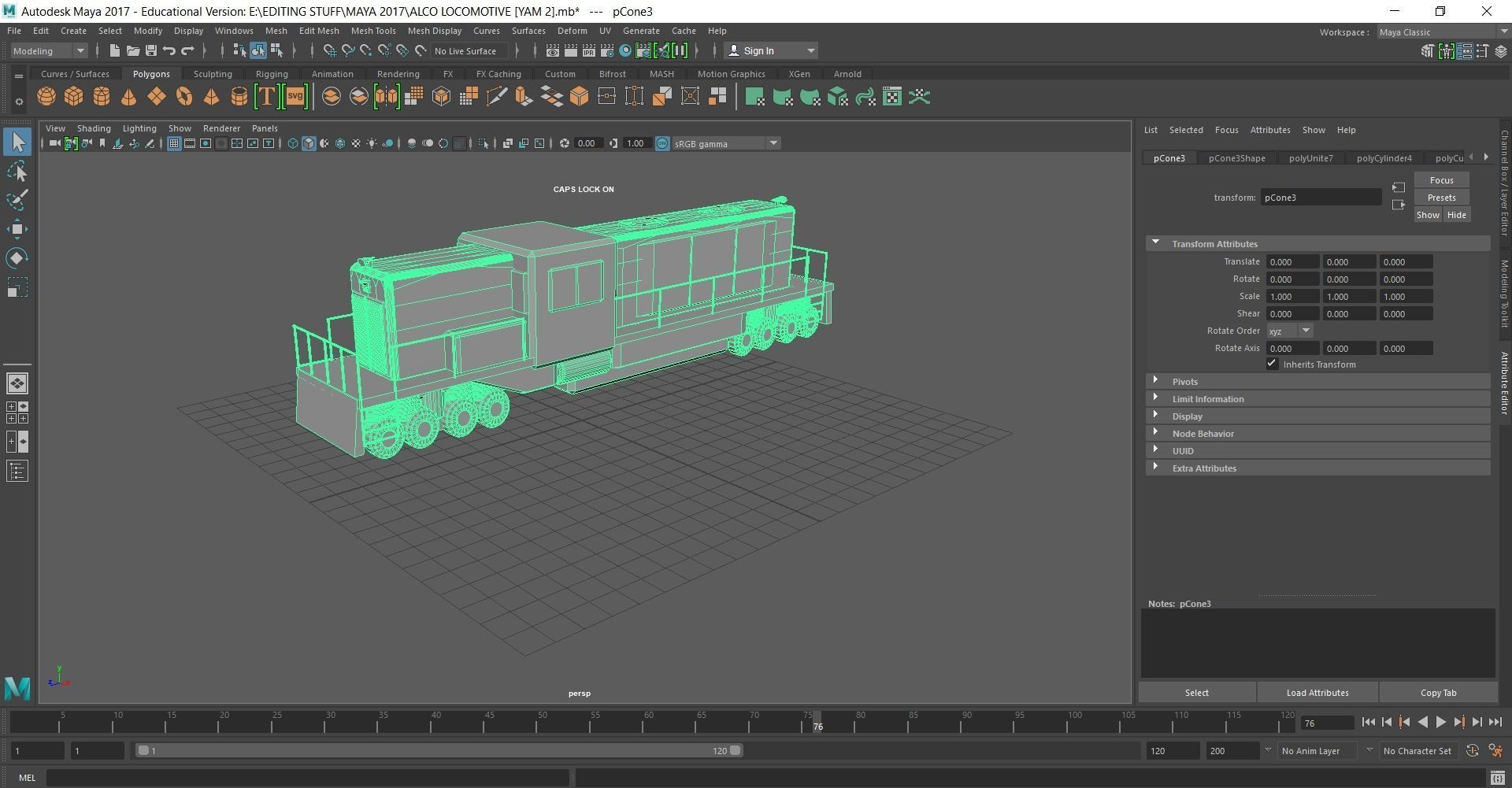Open the Edit Mesh menu

(x=319, y=31)
